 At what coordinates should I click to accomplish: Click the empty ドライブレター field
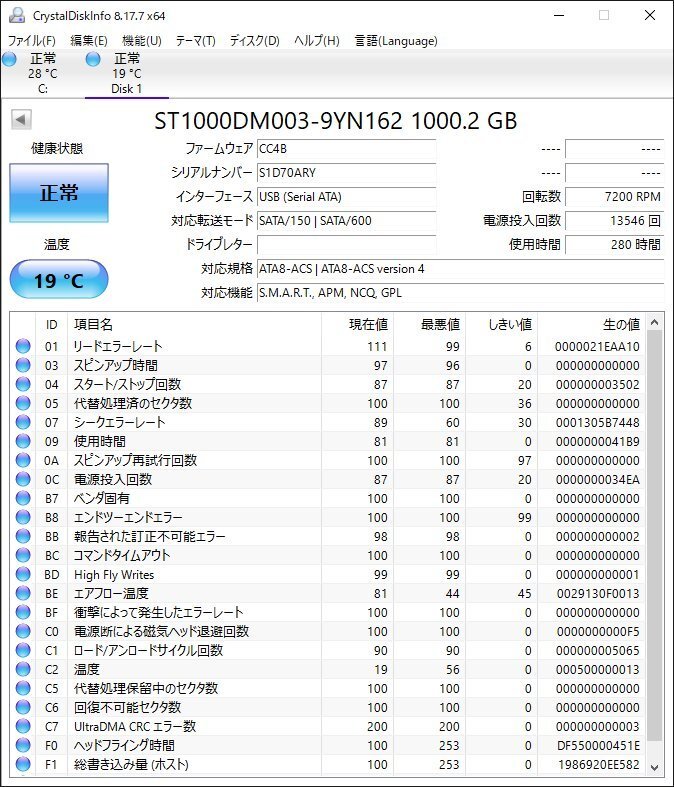pos(346,245)
